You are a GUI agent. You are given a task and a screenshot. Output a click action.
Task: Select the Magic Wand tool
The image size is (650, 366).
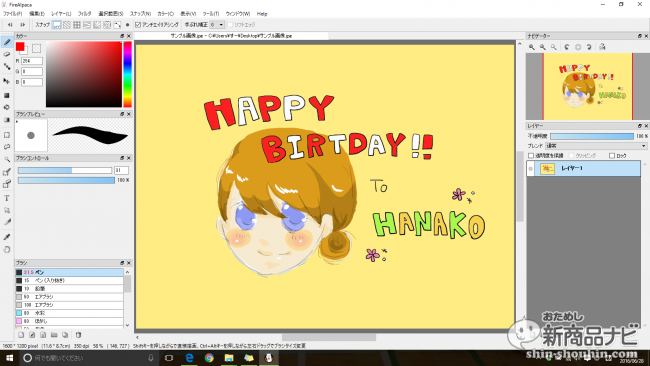(x=7, y=159)
